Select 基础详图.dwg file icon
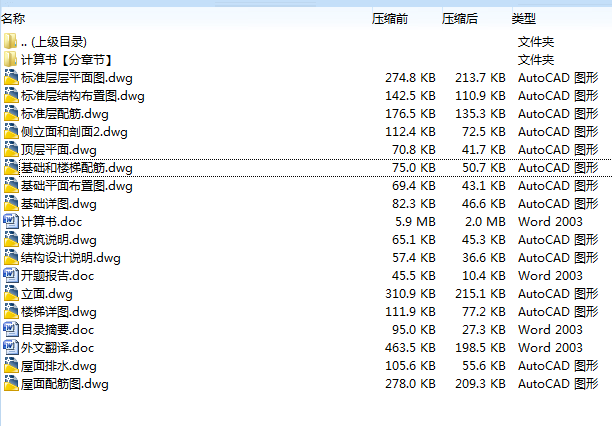 point(11,203)
